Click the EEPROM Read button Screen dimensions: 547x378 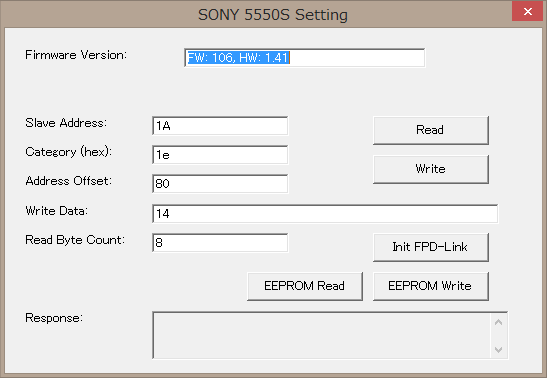click(x=305, y=286)
